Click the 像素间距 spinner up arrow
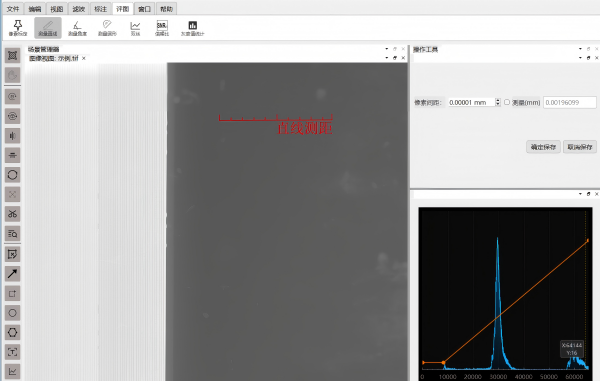The height and width of the screenshot is (381, 600). pyautogui.click(x=497, y=100)
